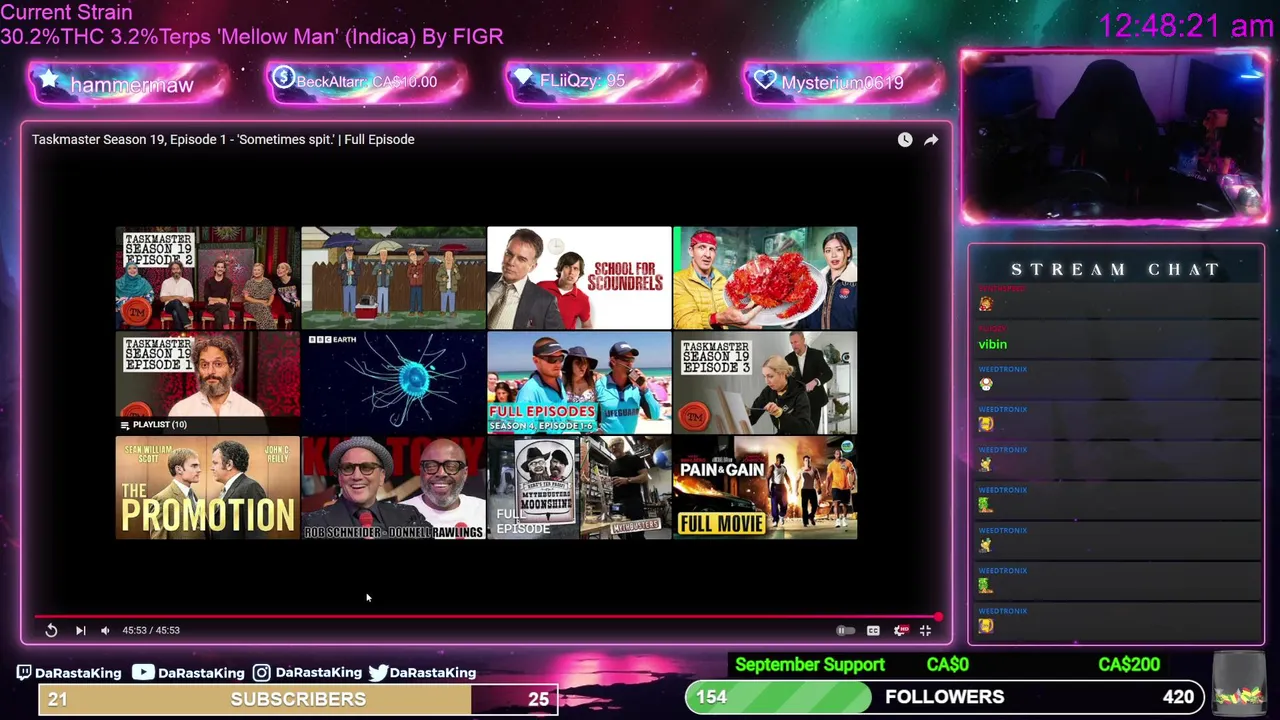Image resolution: width=1280 pixels, height=720 pixels.
Task: Click the Instagram icon beside DaRastaKing
Action: pyautogui.click(x=261, y=673)
